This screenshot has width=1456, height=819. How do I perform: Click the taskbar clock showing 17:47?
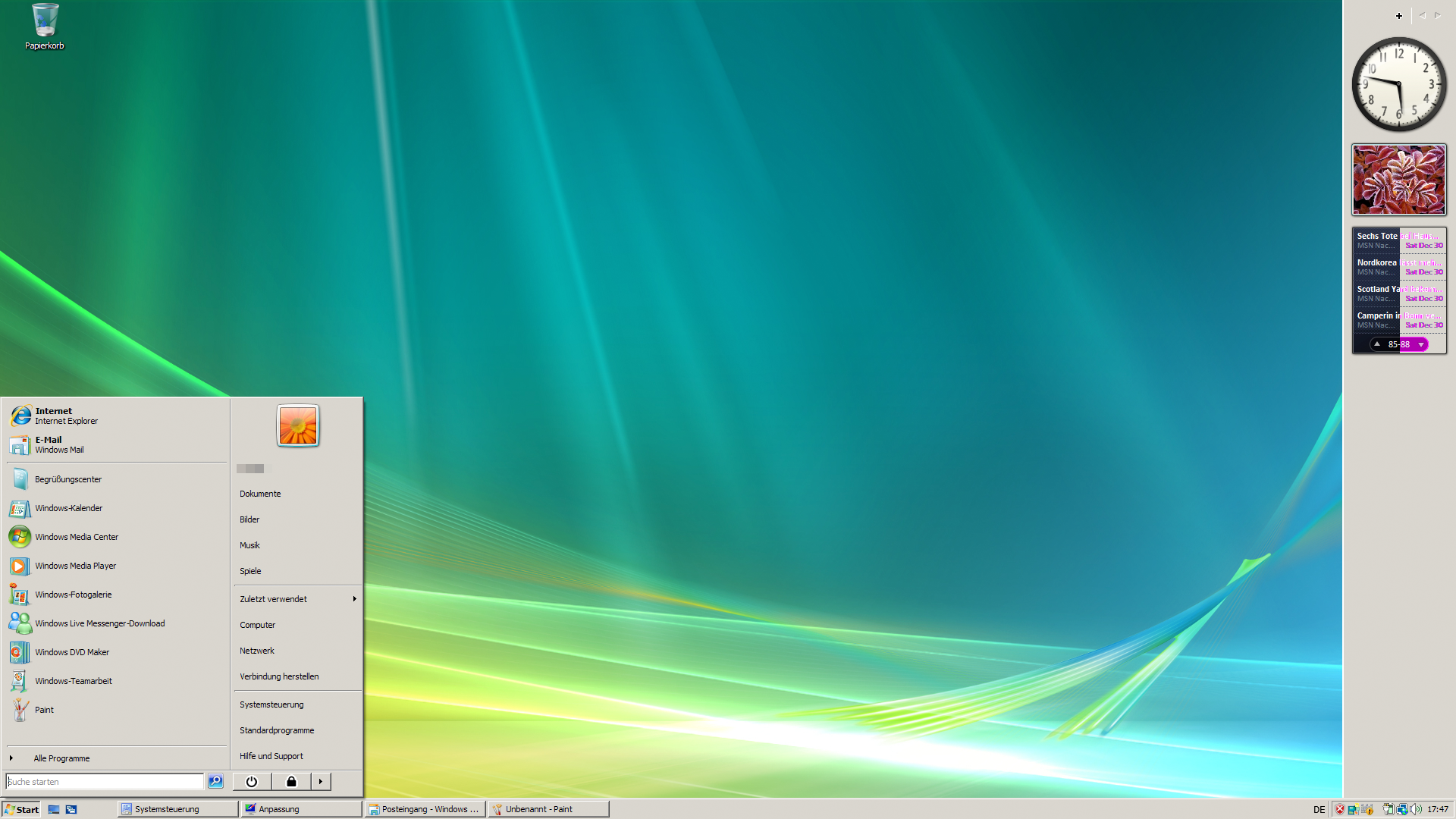(1438, 809)
